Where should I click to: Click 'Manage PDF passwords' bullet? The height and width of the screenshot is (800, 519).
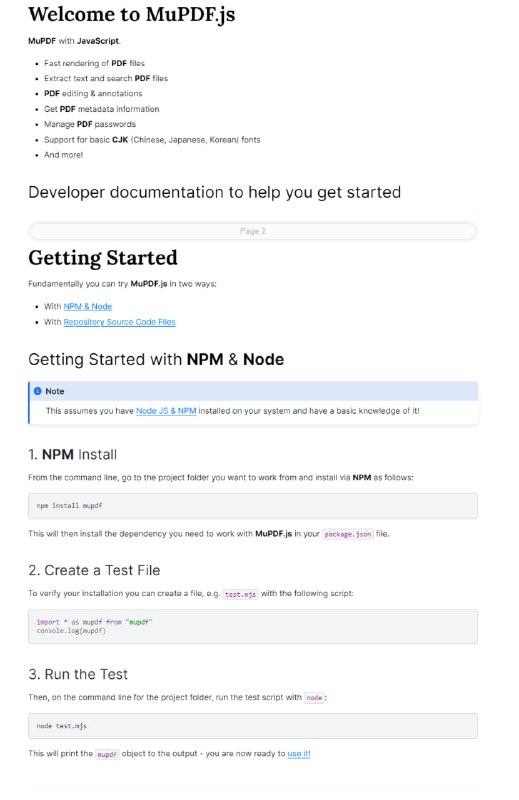pos(90,124)
